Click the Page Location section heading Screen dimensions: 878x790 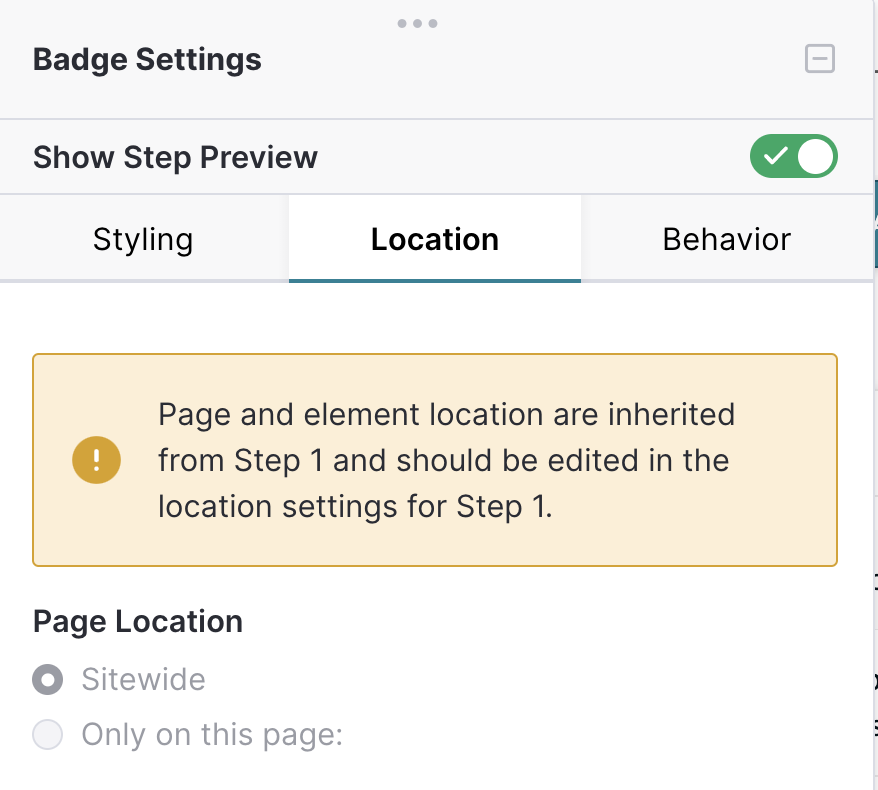point(138,621)
